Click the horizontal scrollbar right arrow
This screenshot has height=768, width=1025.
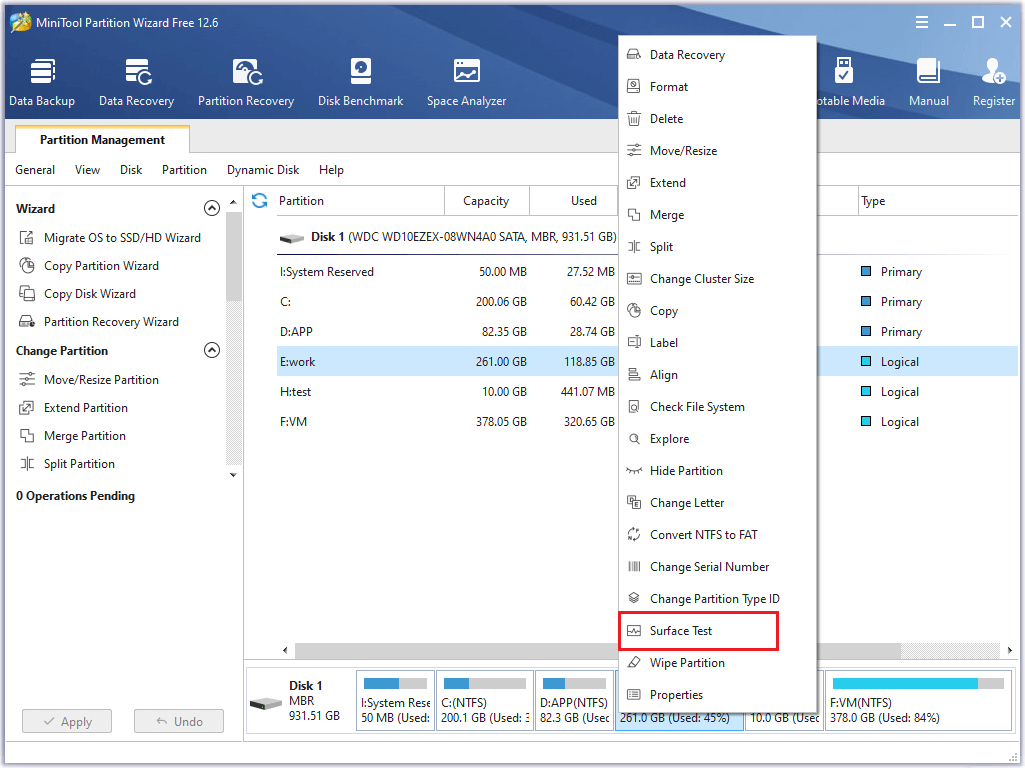click(x=1010, y=650)
